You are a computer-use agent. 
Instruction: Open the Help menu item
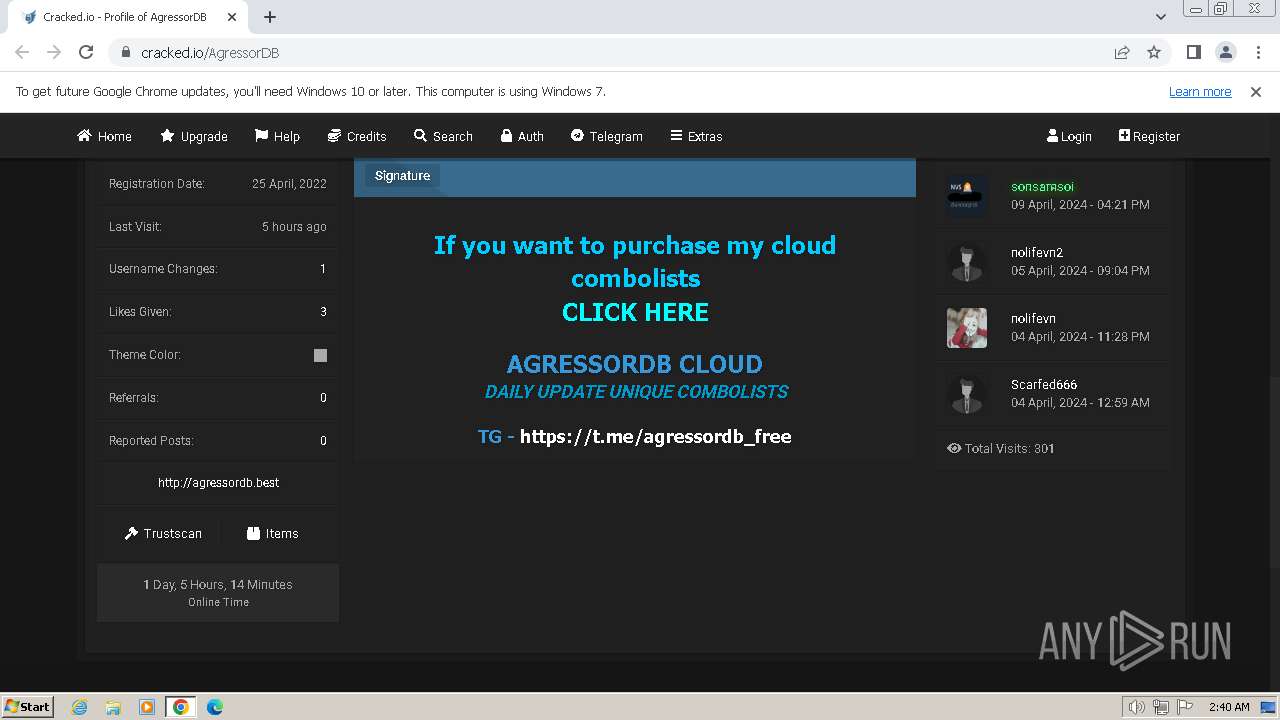277,136
